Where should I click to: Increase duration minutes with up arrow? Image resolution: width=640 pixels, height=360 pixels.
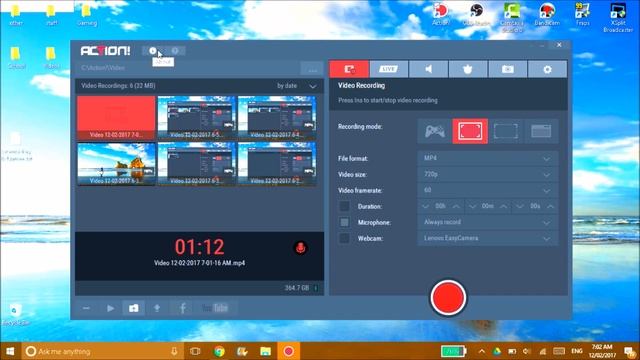[x=504, y=207]
